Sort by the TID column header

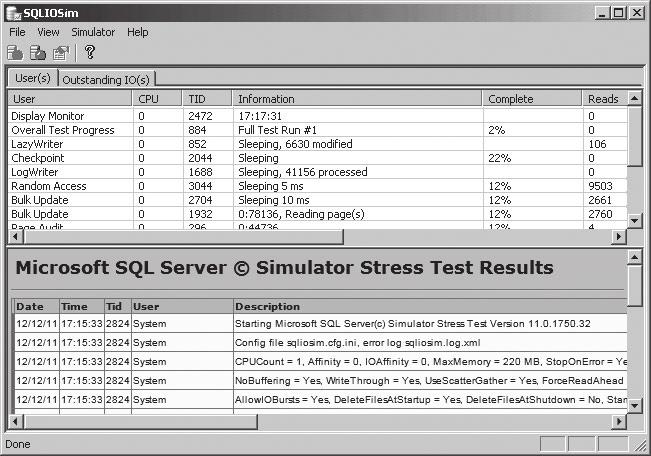click(207, 99)
